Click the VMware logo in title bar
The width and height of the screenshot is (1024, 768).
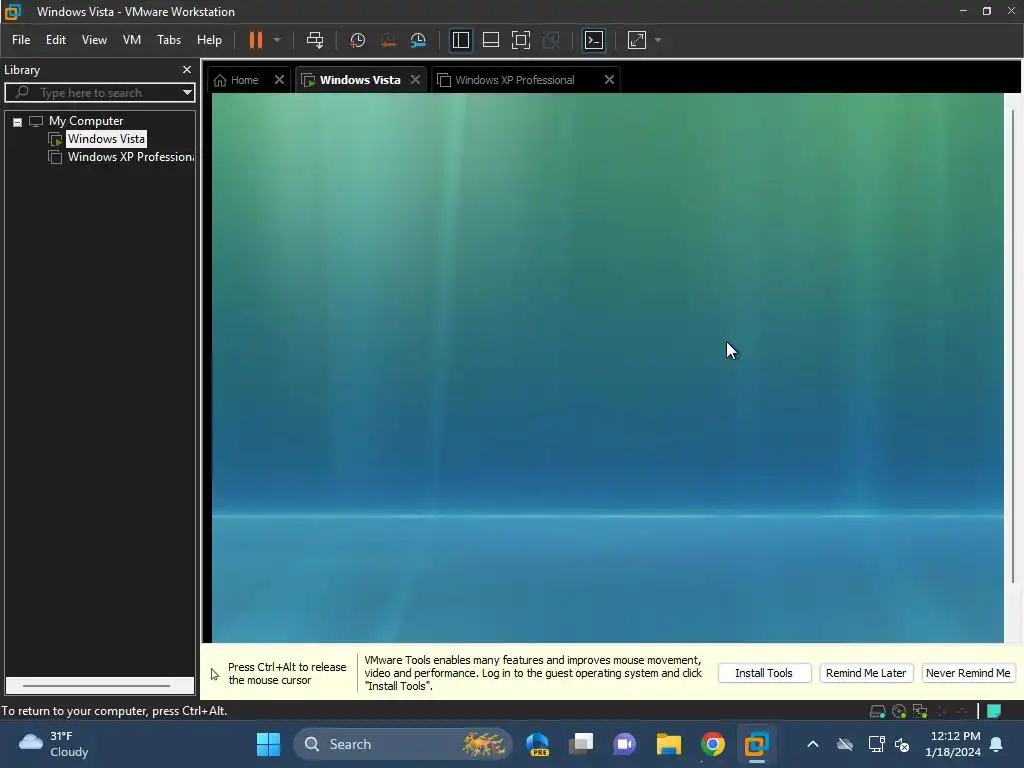click(13, 12)
